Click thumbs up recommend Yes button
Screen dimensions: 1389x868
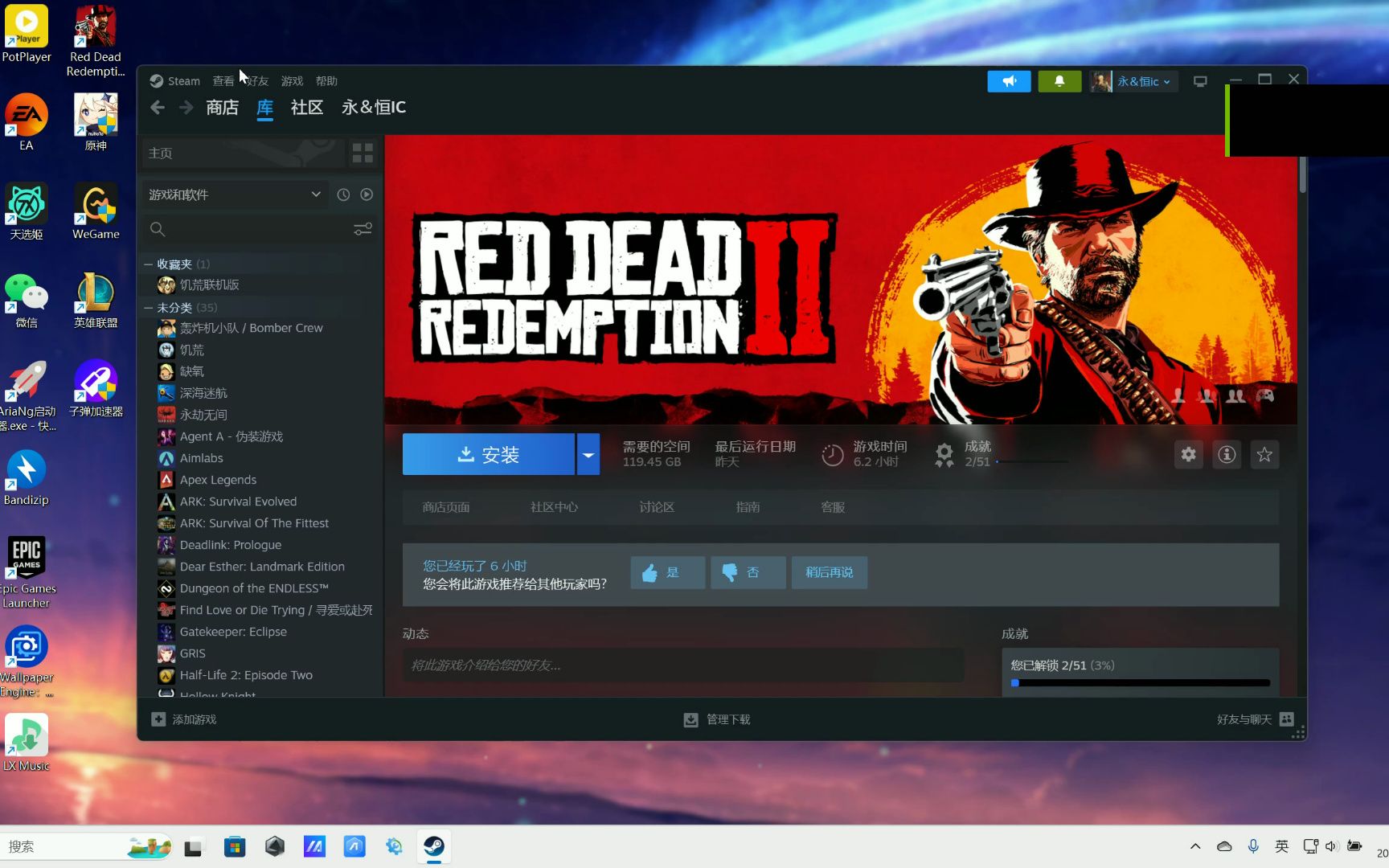point(667,572)
